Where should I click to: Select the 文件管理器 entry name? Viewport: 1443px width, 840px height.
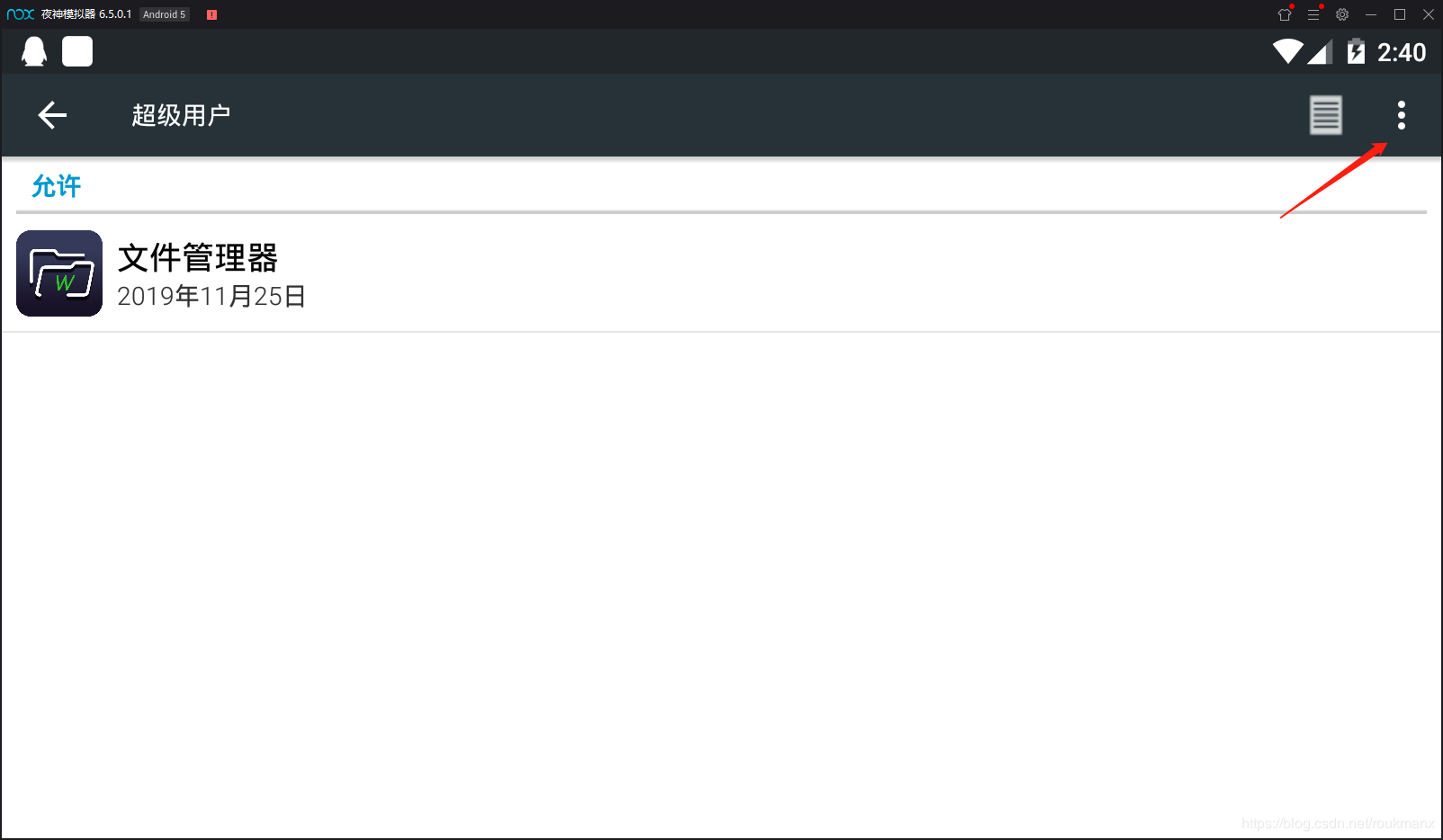coord(198,258)
